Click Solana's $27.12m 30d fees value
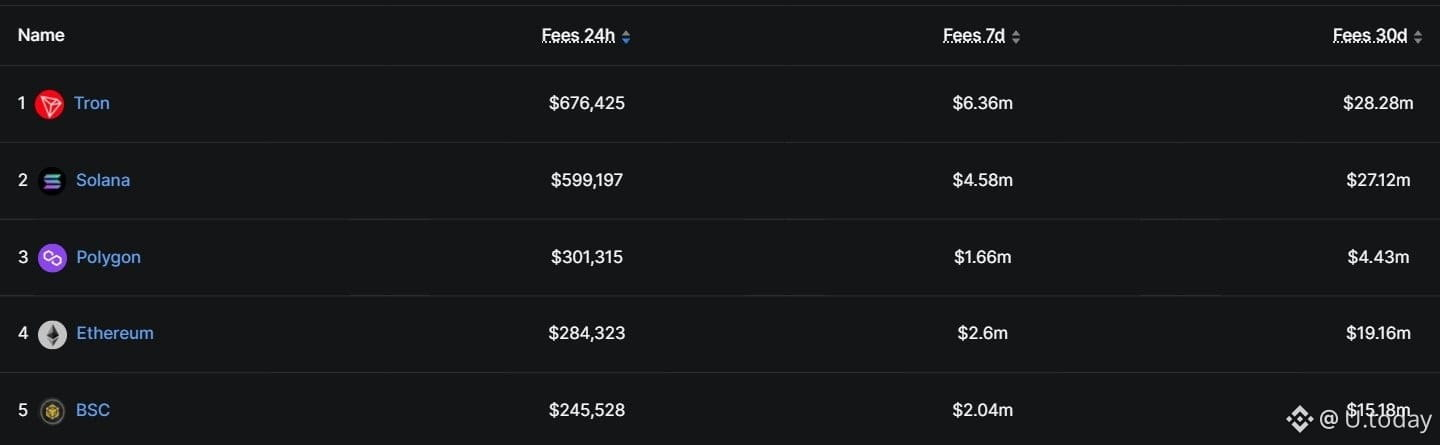Image resolution: width=1440 pixels, height=445 pixels. [x=1378, y=180]
